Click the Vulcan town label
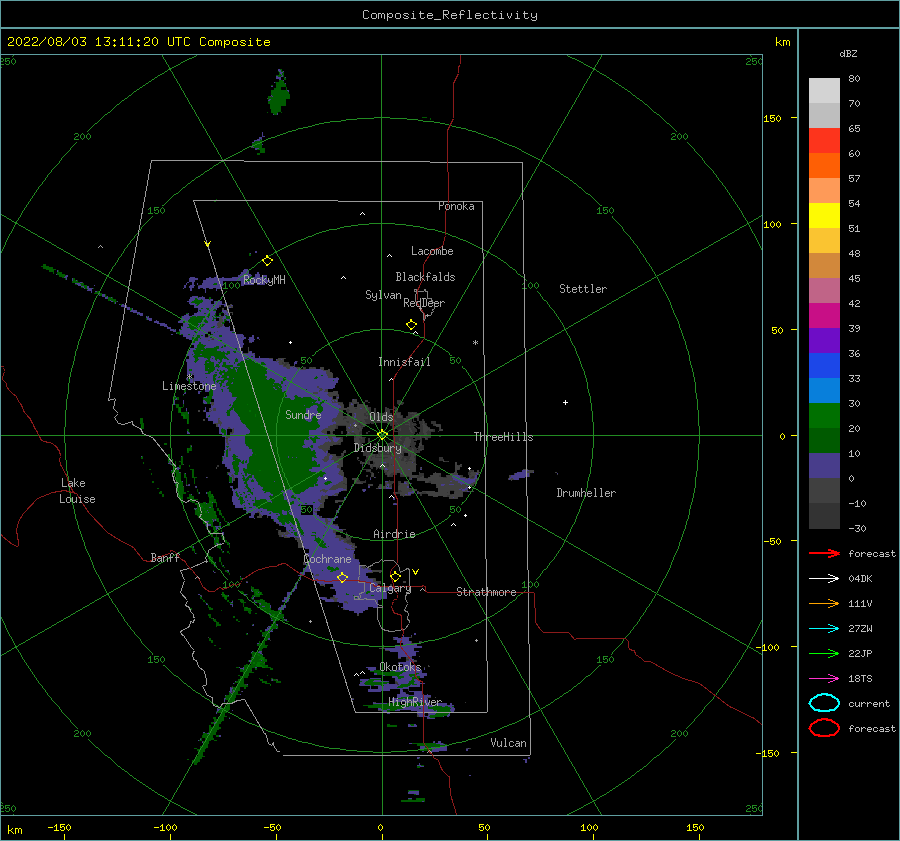Image resolution: width=900 pixels, height=841 pixels. (509, 743)
